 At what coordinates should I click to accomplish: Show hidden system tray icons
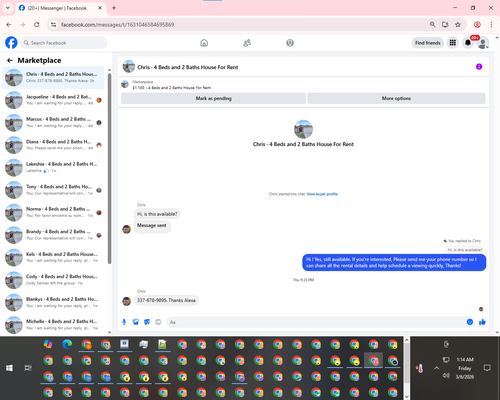point(436,368)
